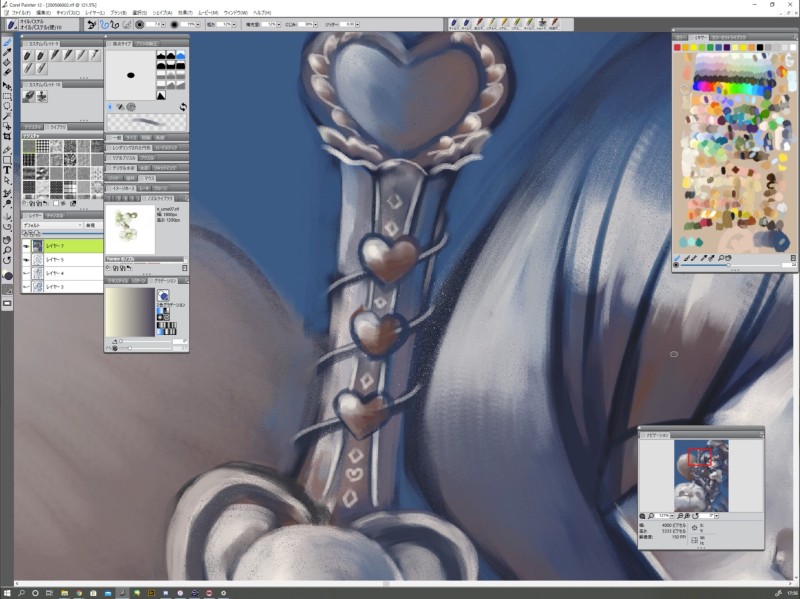Open the 効果(T) menu

185,12
